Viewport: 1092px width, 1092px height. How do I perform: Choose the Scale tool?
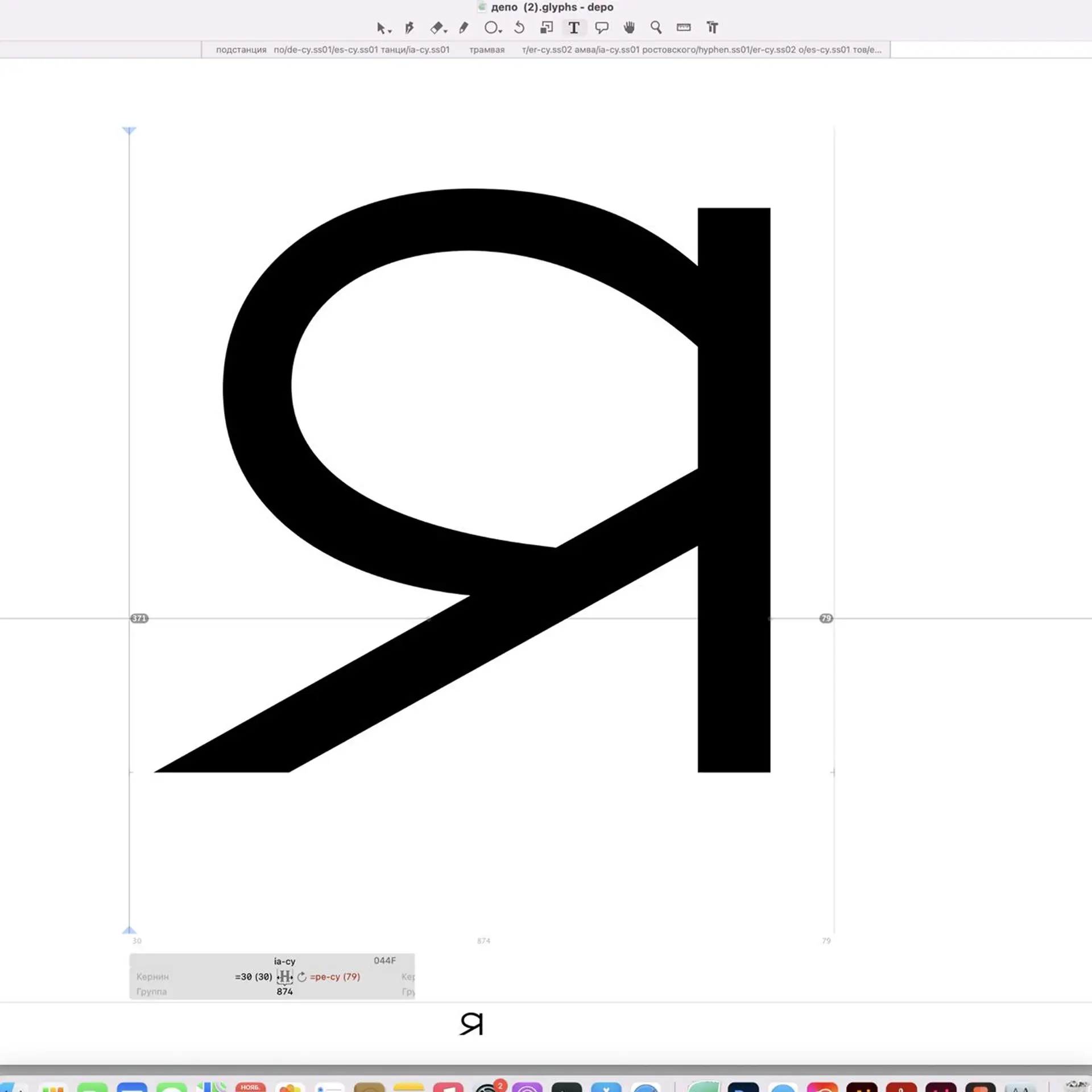(x=547, y=28)
